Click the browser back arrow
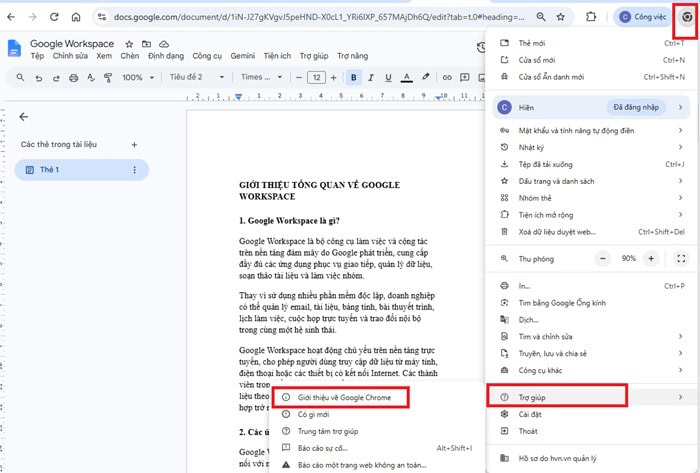The width and height of the screenshot is (700, 473). point(11,17)
